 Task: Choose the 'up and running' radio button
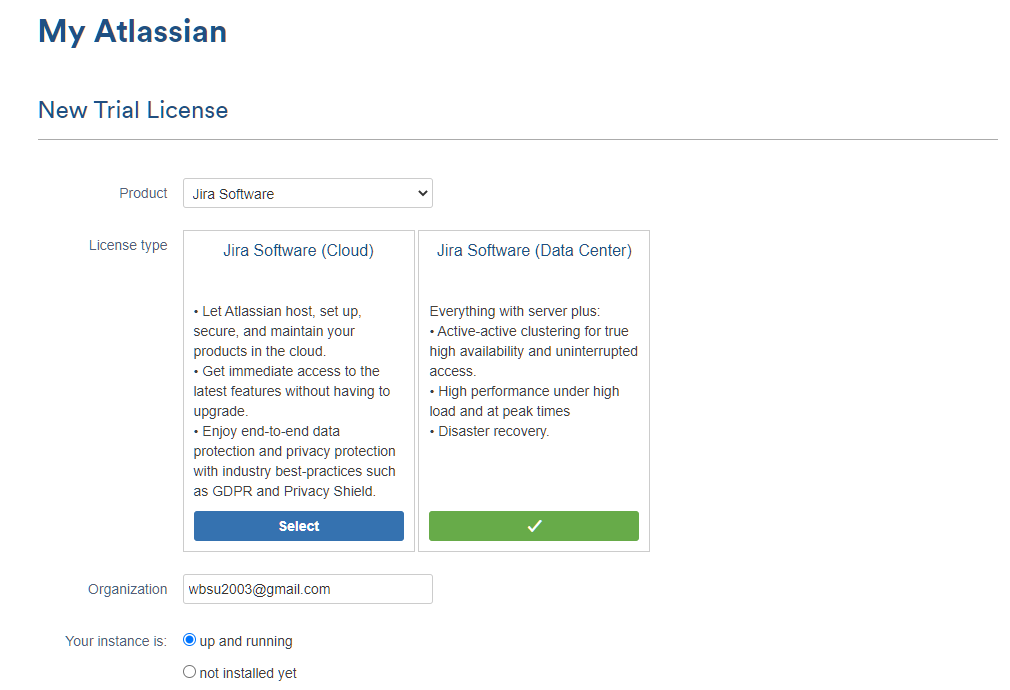190,640
